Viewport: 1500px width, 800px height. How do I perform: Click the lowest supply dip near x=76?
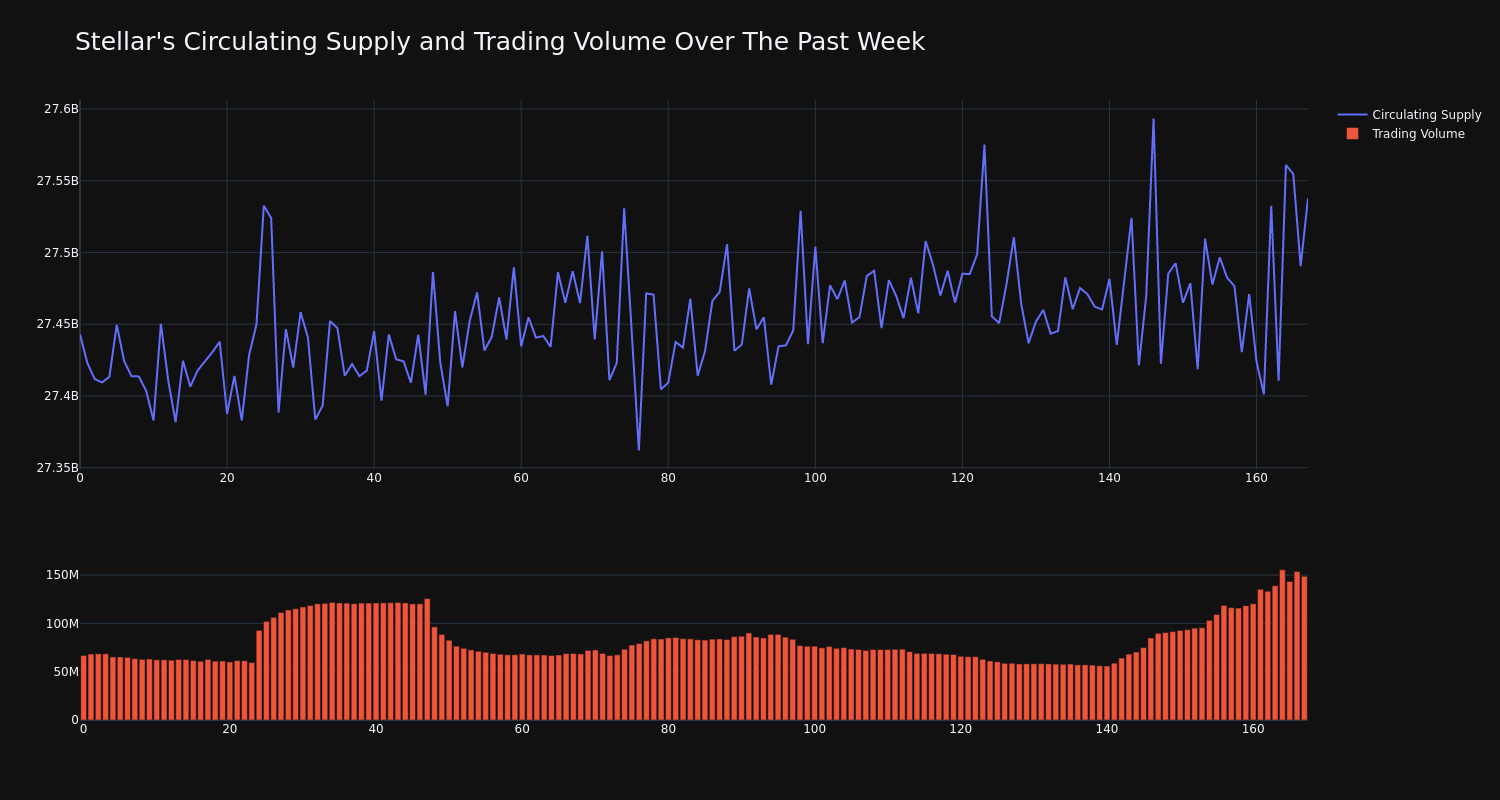point(639,449)
